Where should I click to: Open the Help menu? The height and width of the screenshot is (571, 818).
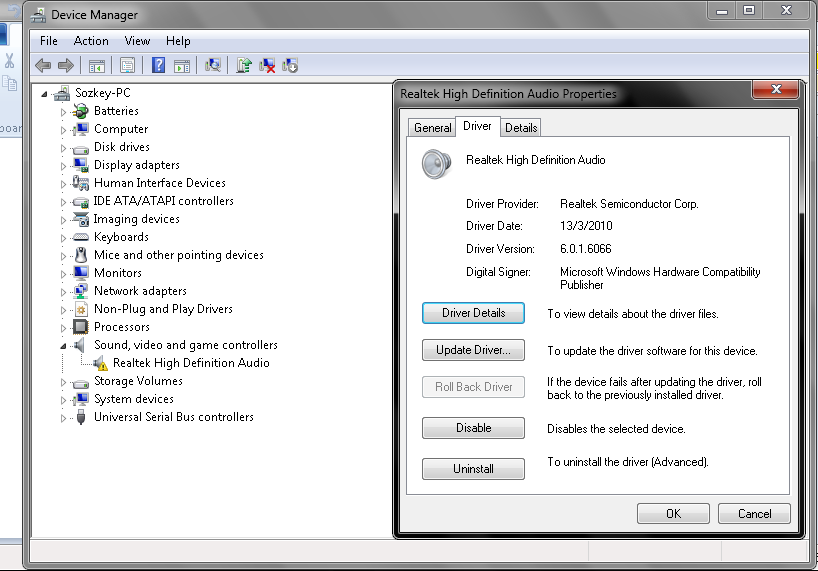178,41
